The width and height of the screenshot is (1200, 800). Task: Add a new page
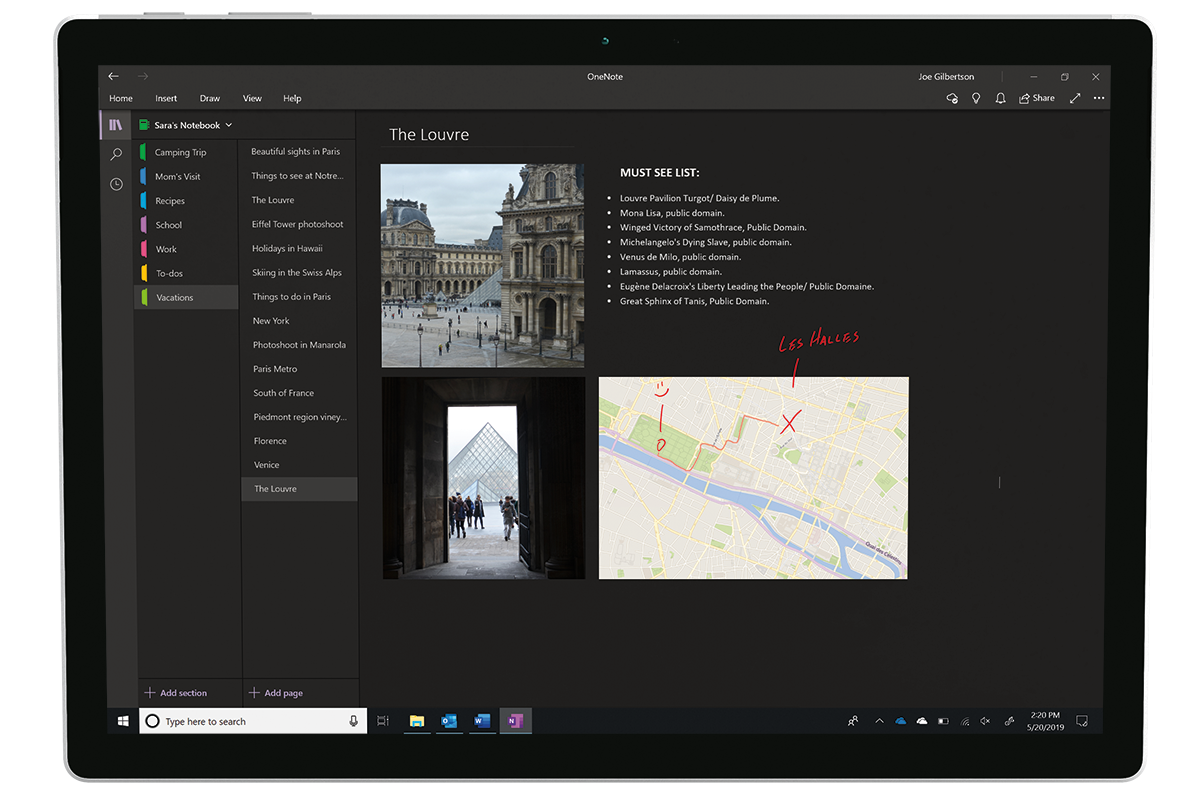277,692
